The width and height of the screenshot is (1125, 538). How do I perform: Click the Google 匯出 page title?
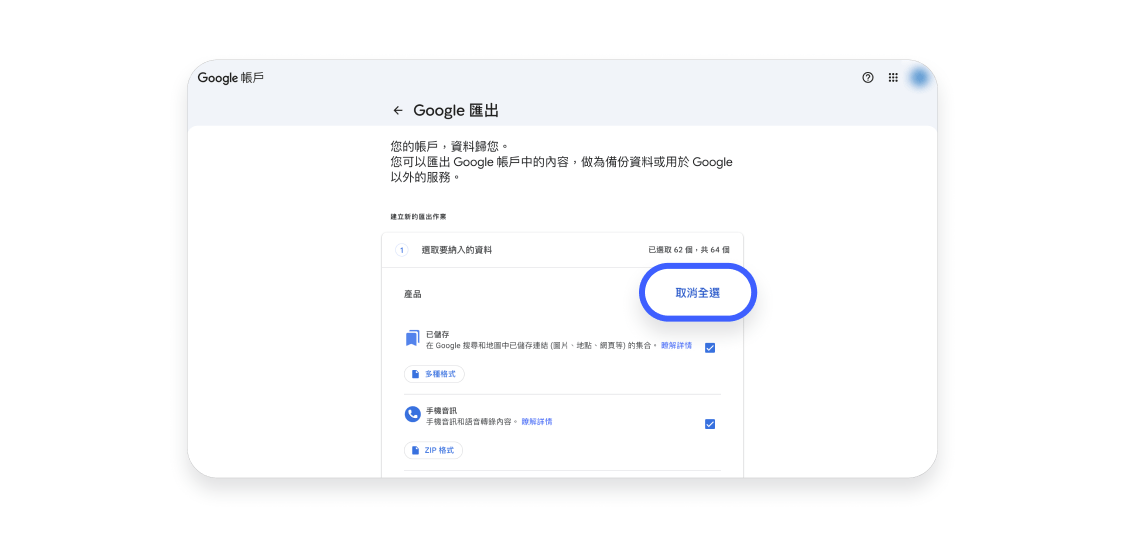(x=456, y=110)
